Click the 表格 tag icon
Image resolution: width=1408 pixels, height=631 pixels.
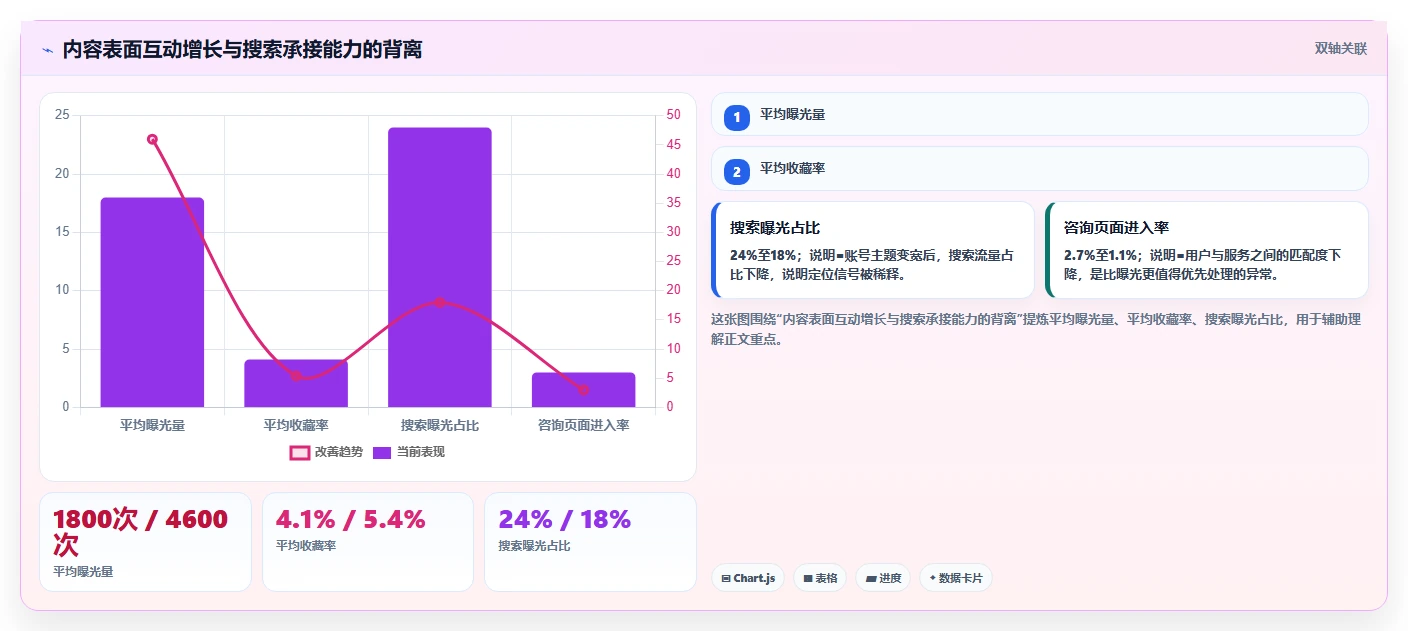coord(808,579)
